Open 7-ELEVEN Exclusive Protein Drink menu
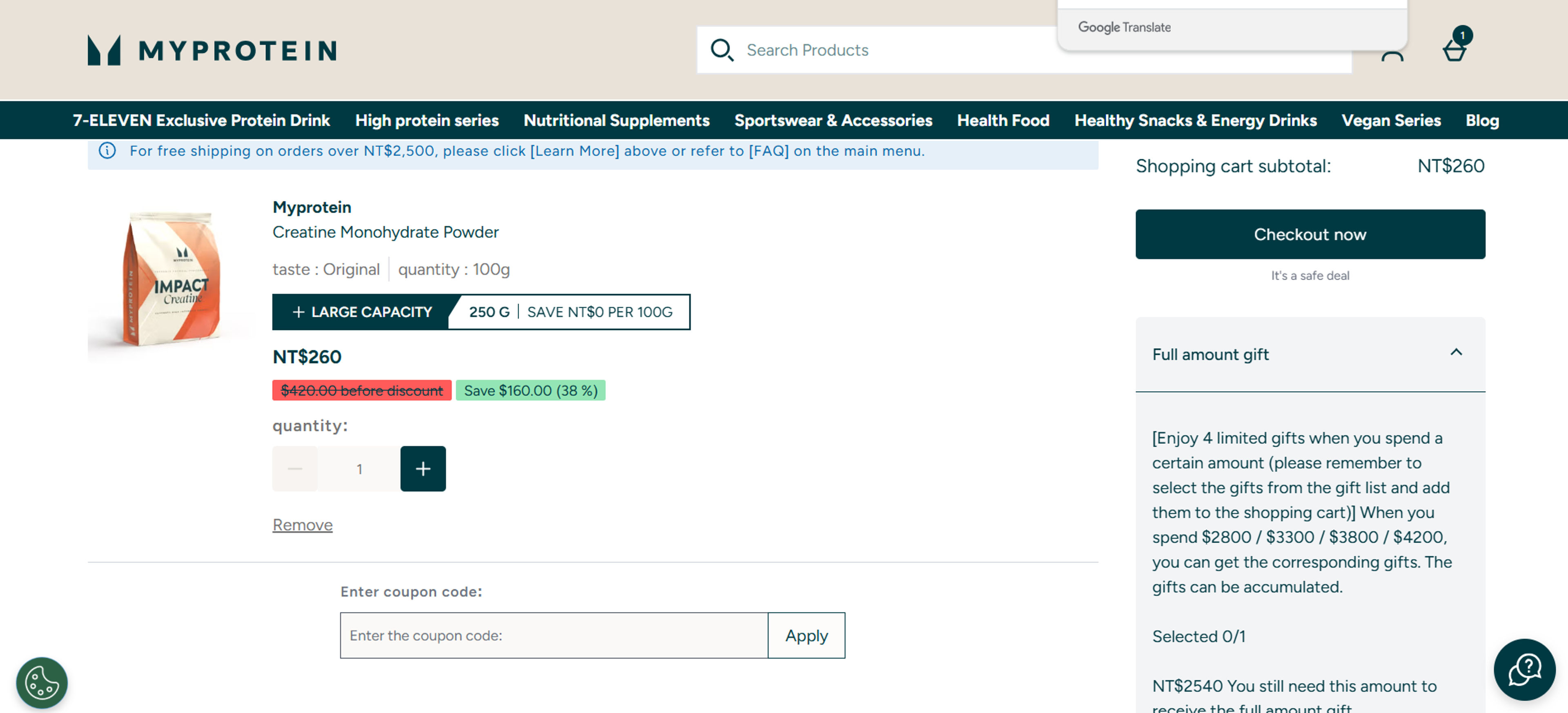 pos(201,120)
